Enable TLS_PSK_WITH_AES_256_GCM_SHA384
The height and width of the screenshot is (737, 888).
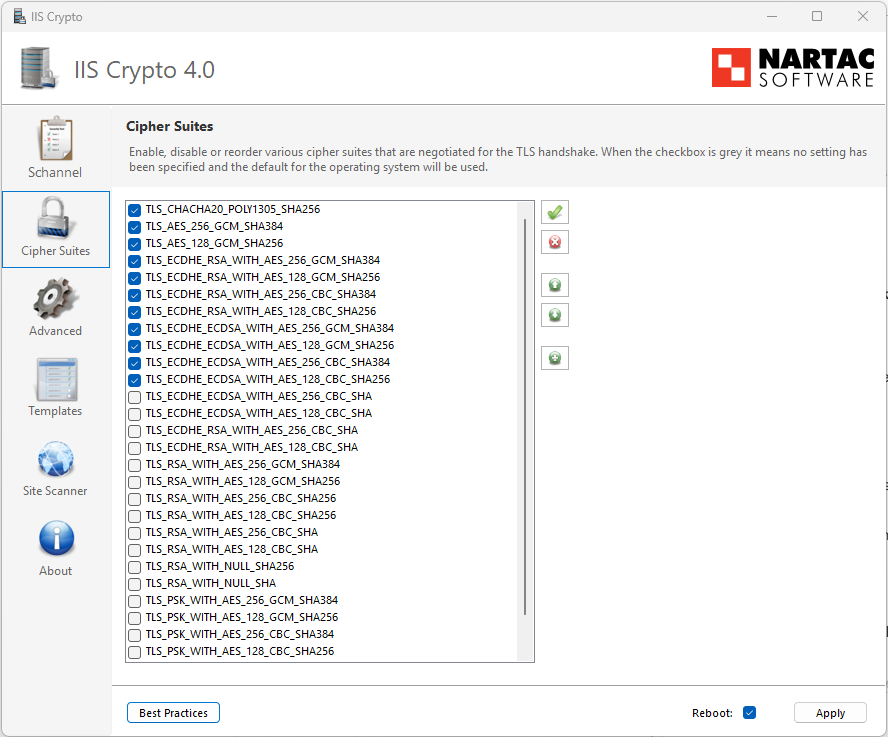click(x=134, y=601)
